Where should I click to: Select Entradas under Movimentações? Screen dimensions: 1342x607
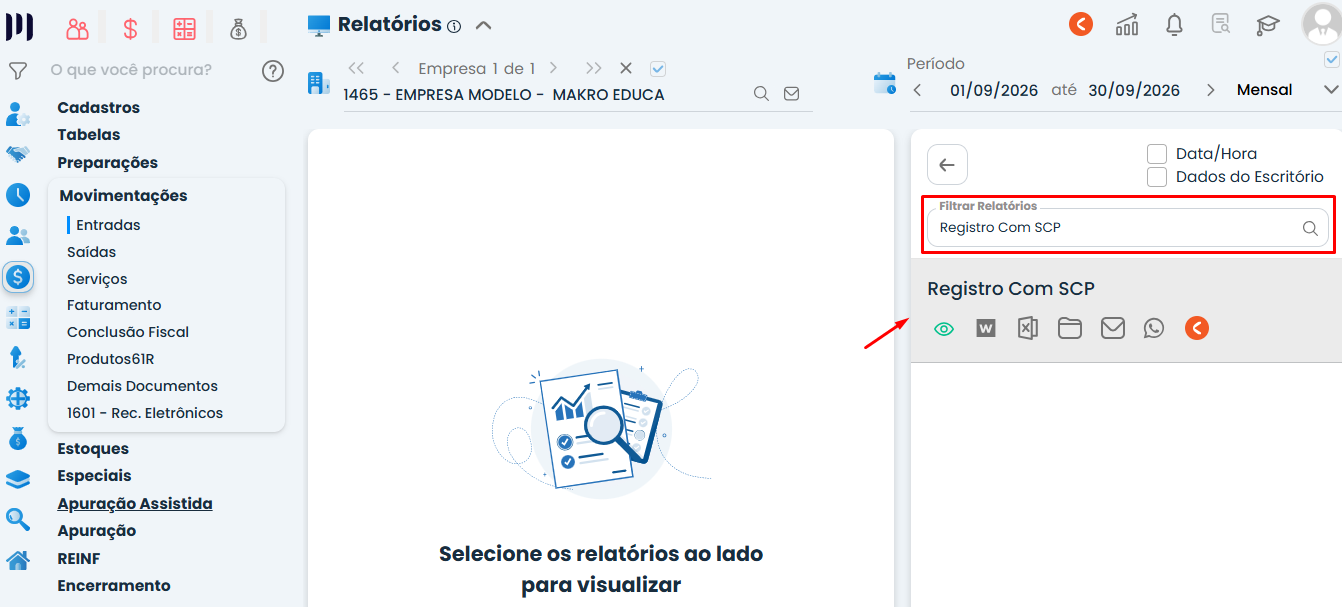coord(108,225)
